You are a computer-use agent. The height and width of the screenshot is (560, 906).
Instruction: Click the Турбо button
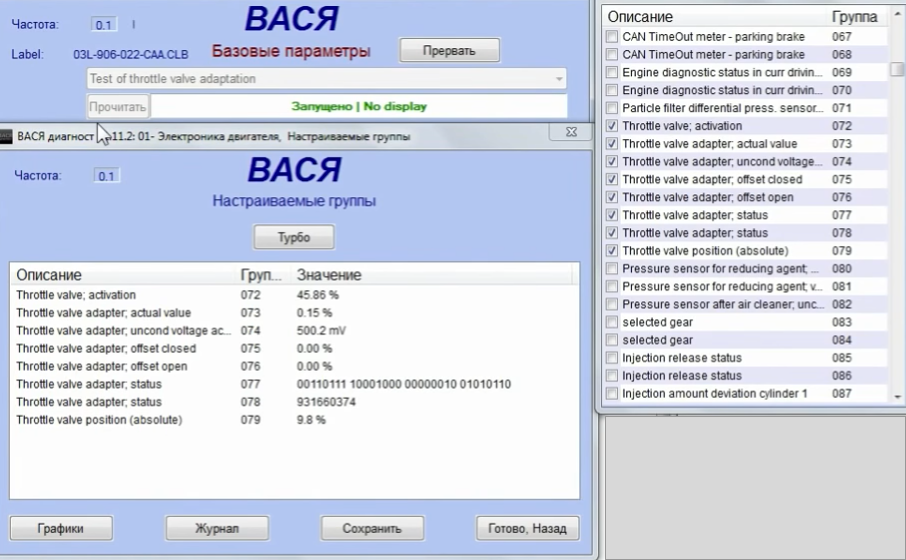pos(293,238)
